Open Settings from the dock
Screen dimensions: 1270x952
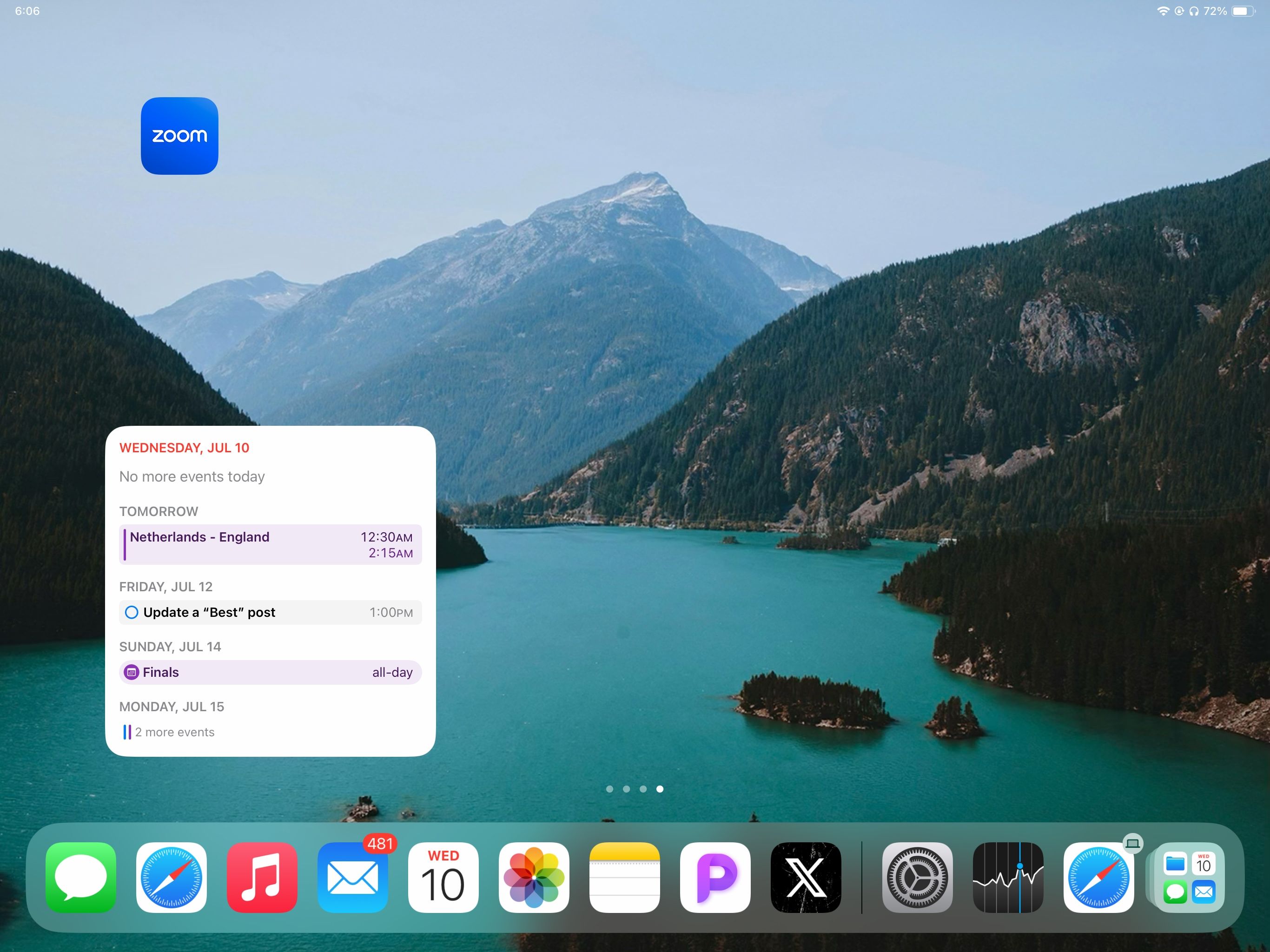click(x=917, y=877)
